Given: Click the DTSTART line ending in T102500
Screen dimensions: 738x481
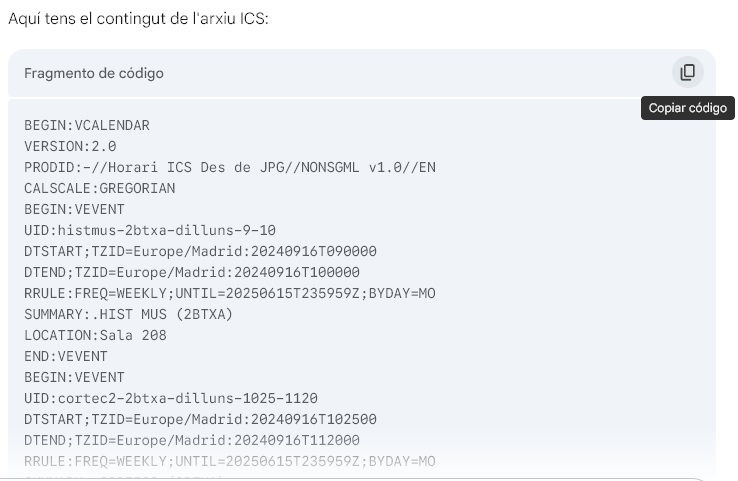Looking at the screenshot, I should 200,419.
